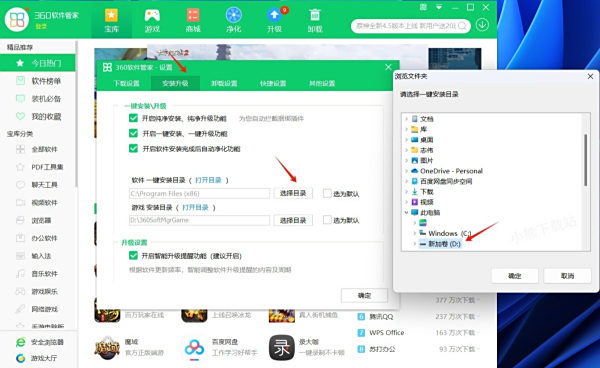Click 打开目录 link for game install directory
600x368 pixels.
click(x=195, y=207)
